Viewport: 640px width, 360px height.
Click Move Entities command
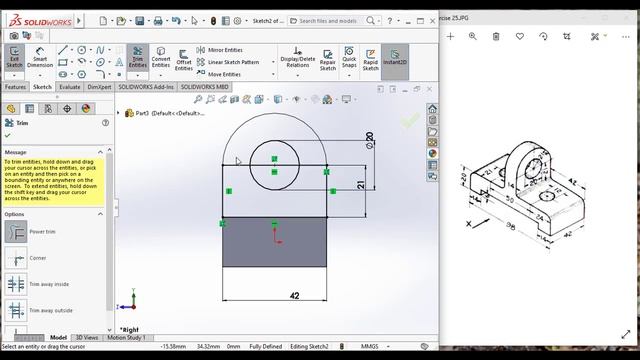click(219, 74)
